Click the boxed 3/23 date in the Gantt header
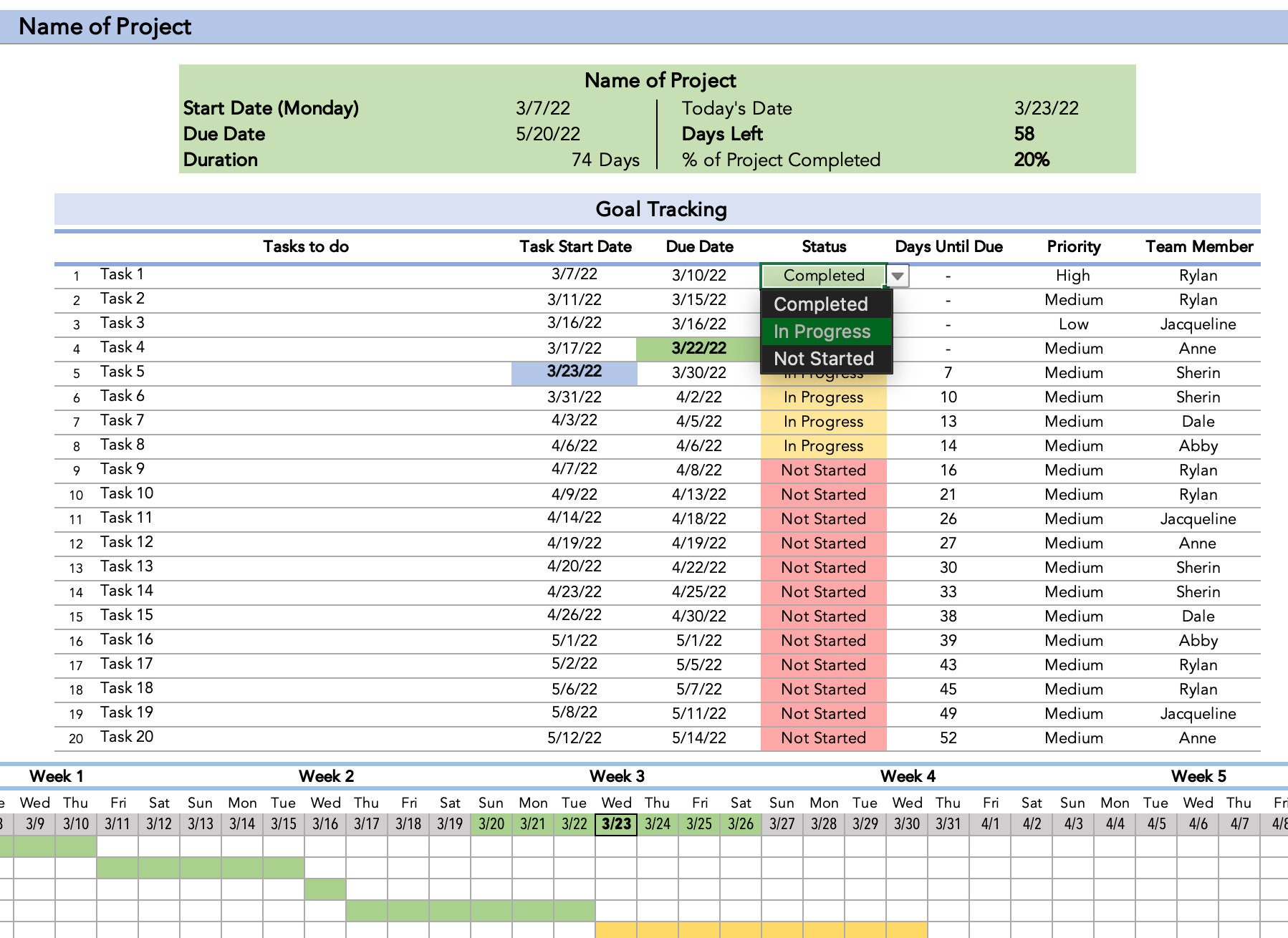Viewport: 1288px width, 938px height. point(616,823)
